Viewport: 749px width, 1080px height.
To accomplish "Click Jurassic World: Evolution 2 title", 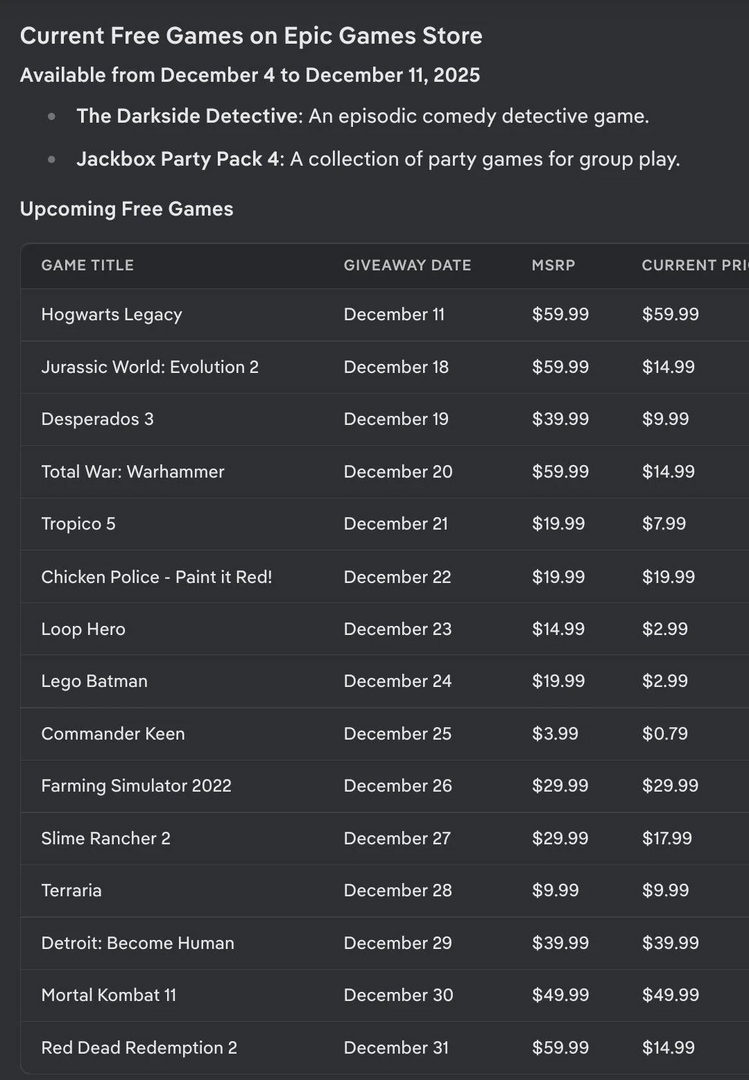I will click(x=150, y=367).
